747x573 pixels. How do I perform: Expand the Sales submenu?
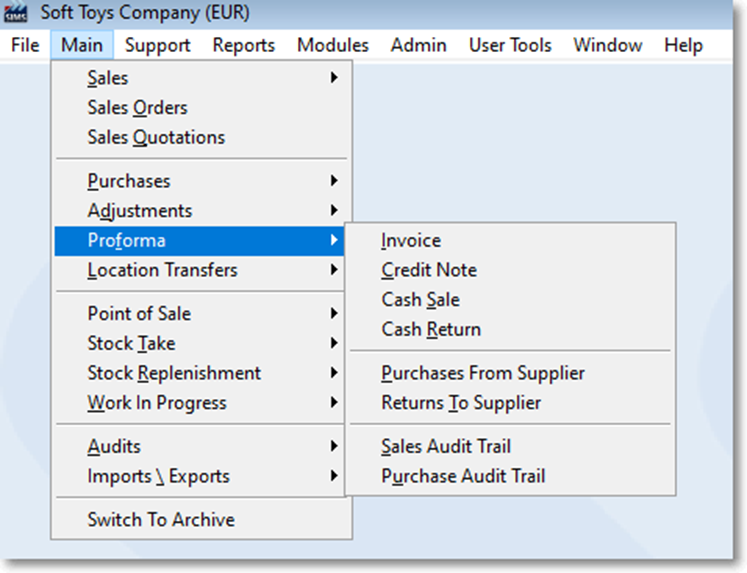[x=199, y=78]
